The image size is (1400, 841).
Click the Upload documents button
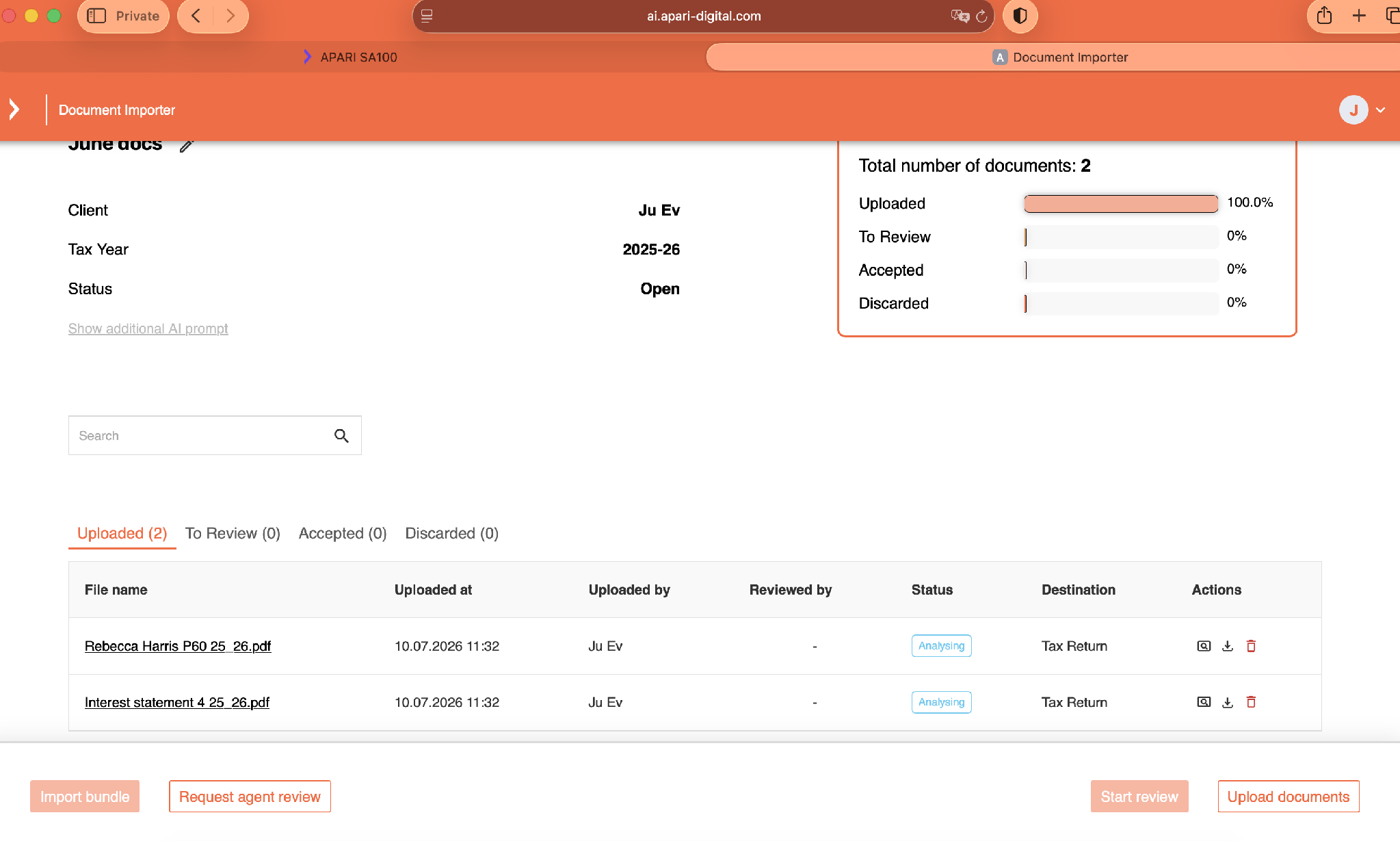tap(1289, 797)
